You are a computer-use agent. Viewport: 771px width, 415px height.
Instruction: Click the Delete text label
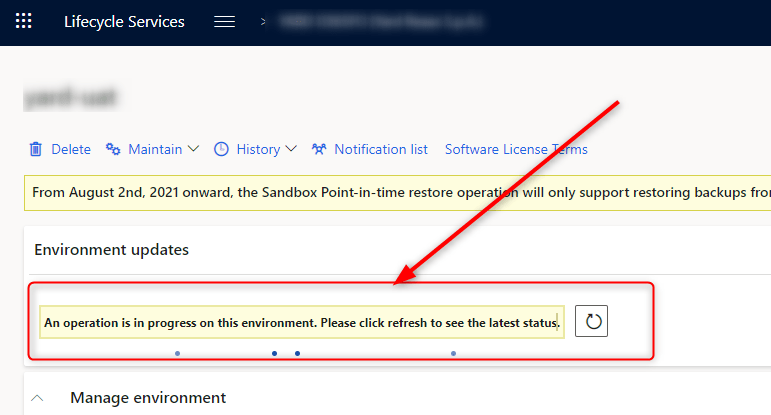71,149
